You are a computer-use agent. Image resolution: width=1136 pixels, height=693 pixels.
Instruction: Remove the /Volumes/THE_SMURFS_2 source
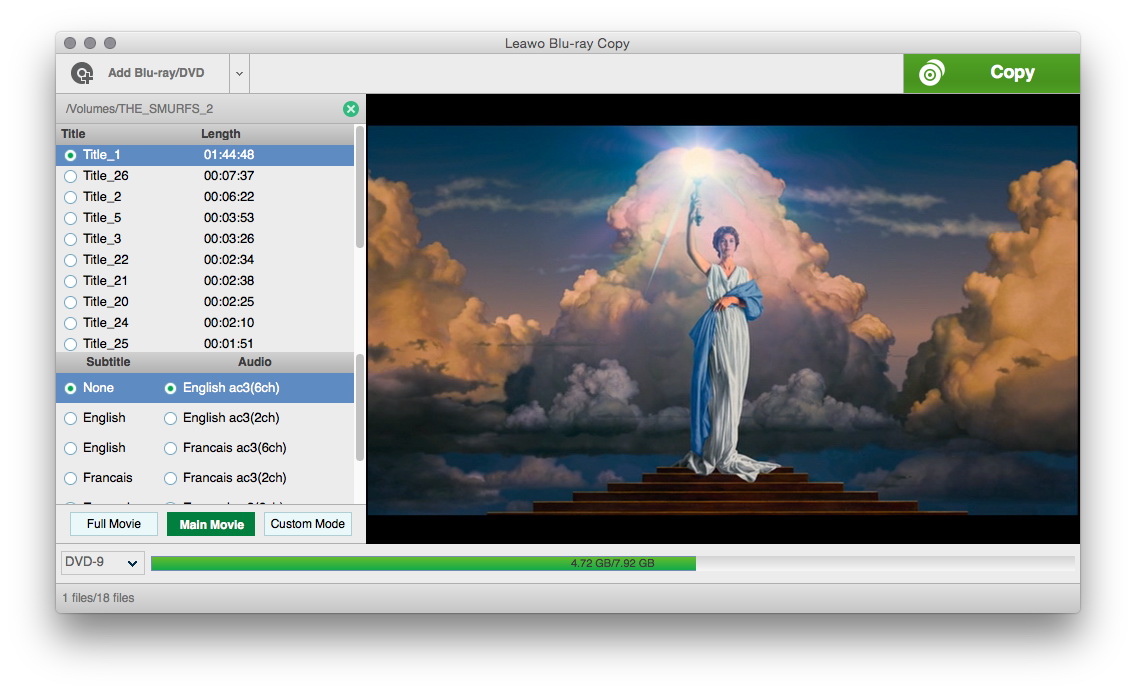(351, 109)
